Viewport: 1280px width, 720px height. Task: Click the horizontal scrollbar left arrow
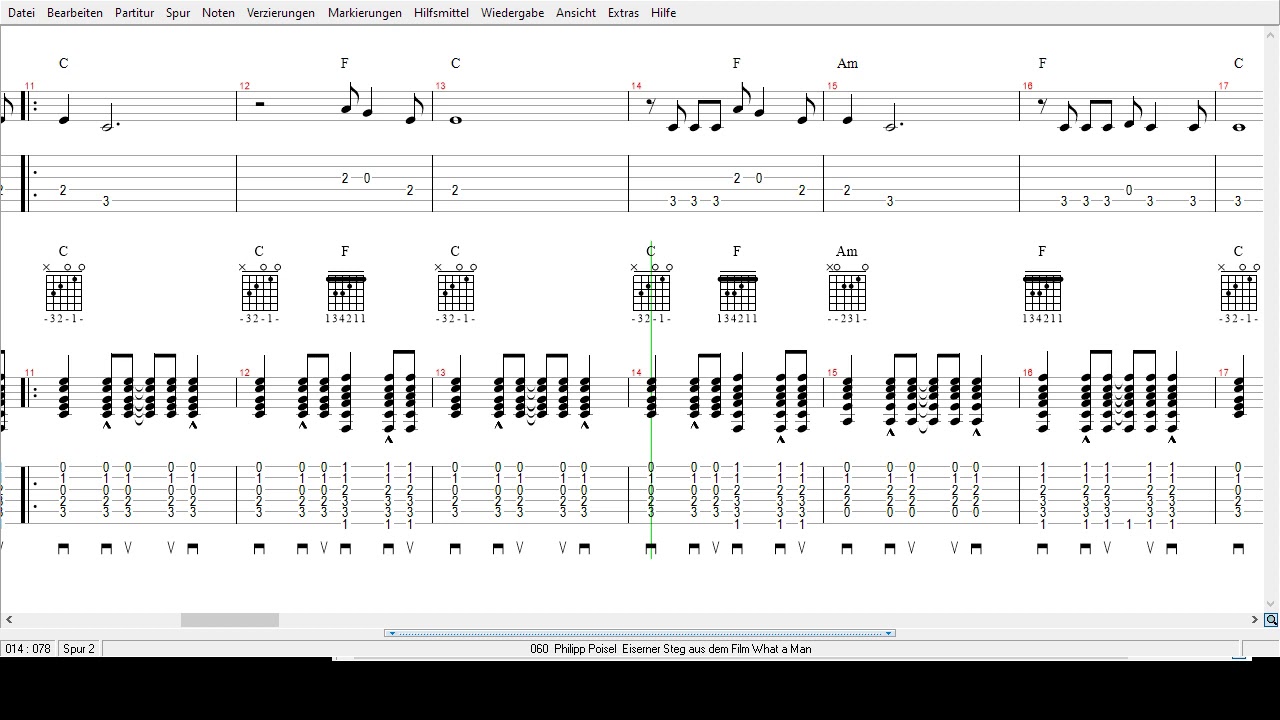click(9, 620)
